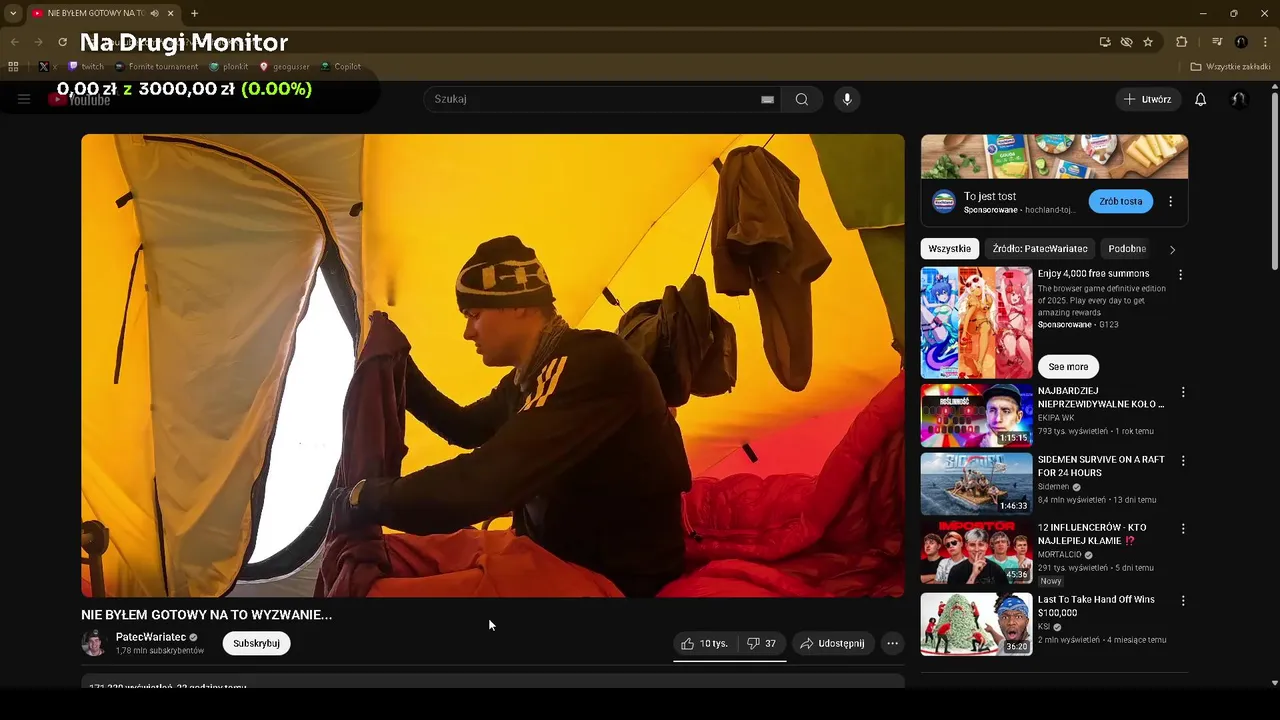Open options for 12 INFLUENCERÓW video
Image resolution: width=1280 pixels, height=720 pixels.
coord(1183,528)
